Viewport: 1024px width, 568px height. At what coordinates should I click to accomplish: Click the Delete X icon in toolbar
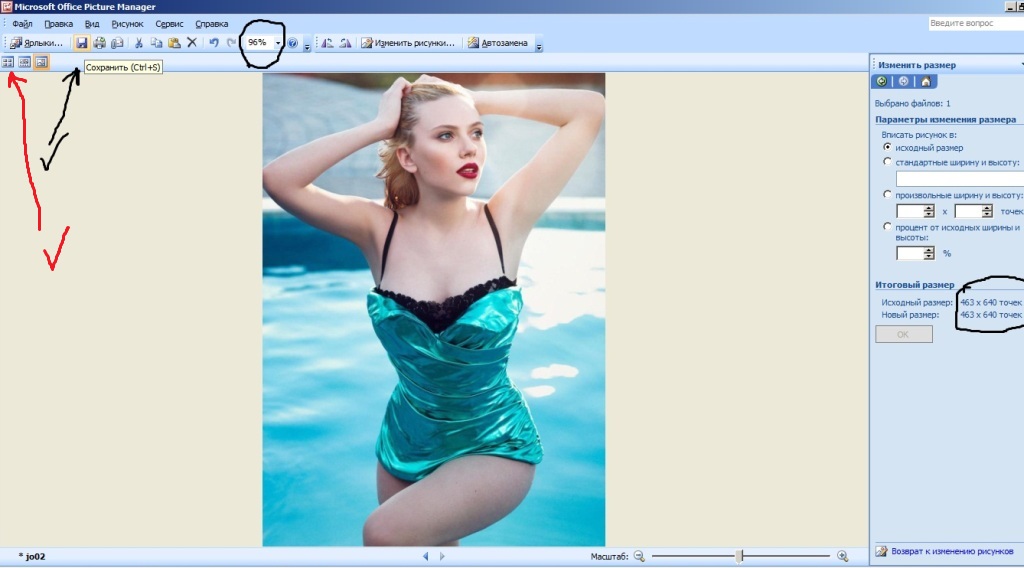click(x=192, y=43)
